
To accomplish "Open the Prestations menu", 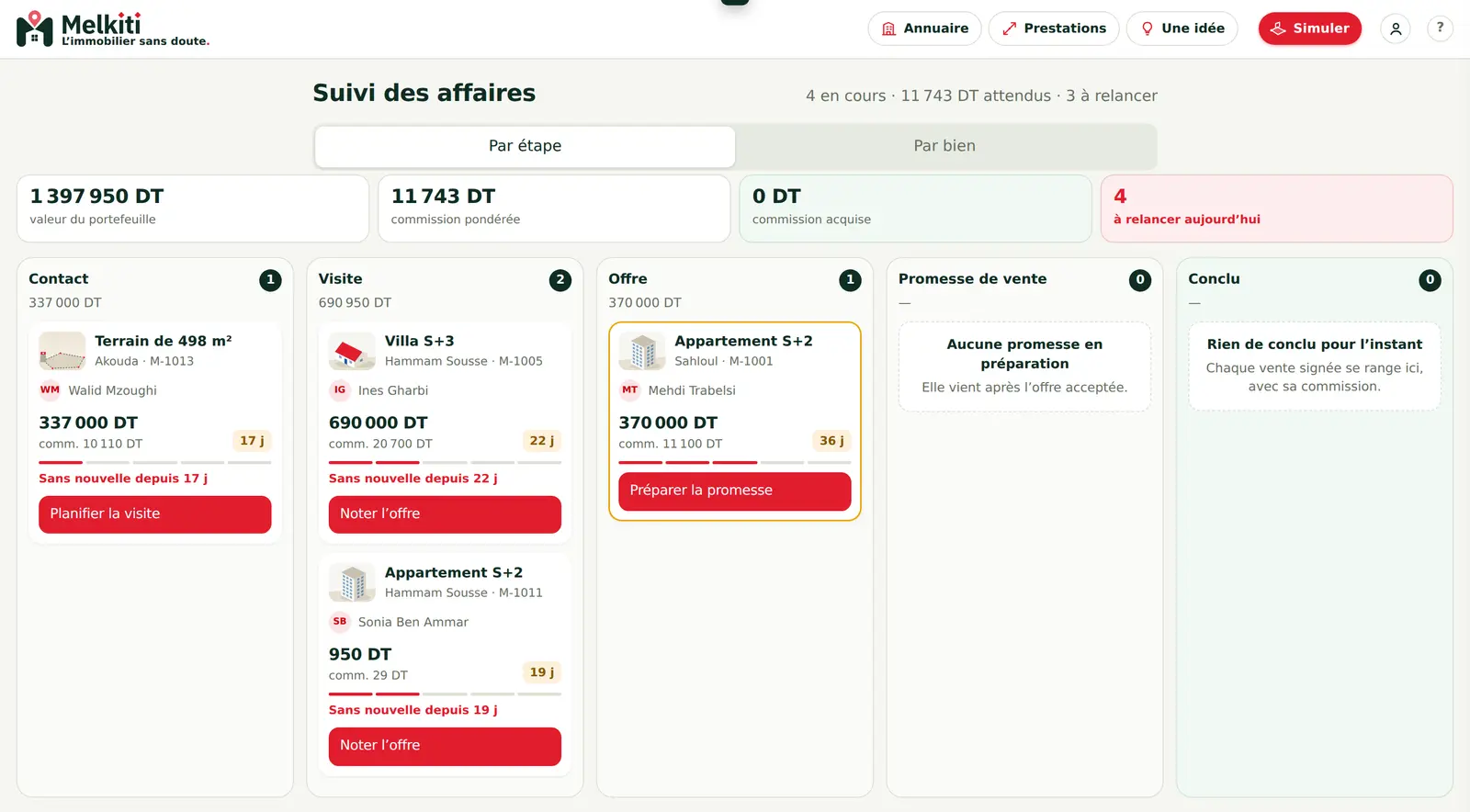I will [x=1054, y=28].
